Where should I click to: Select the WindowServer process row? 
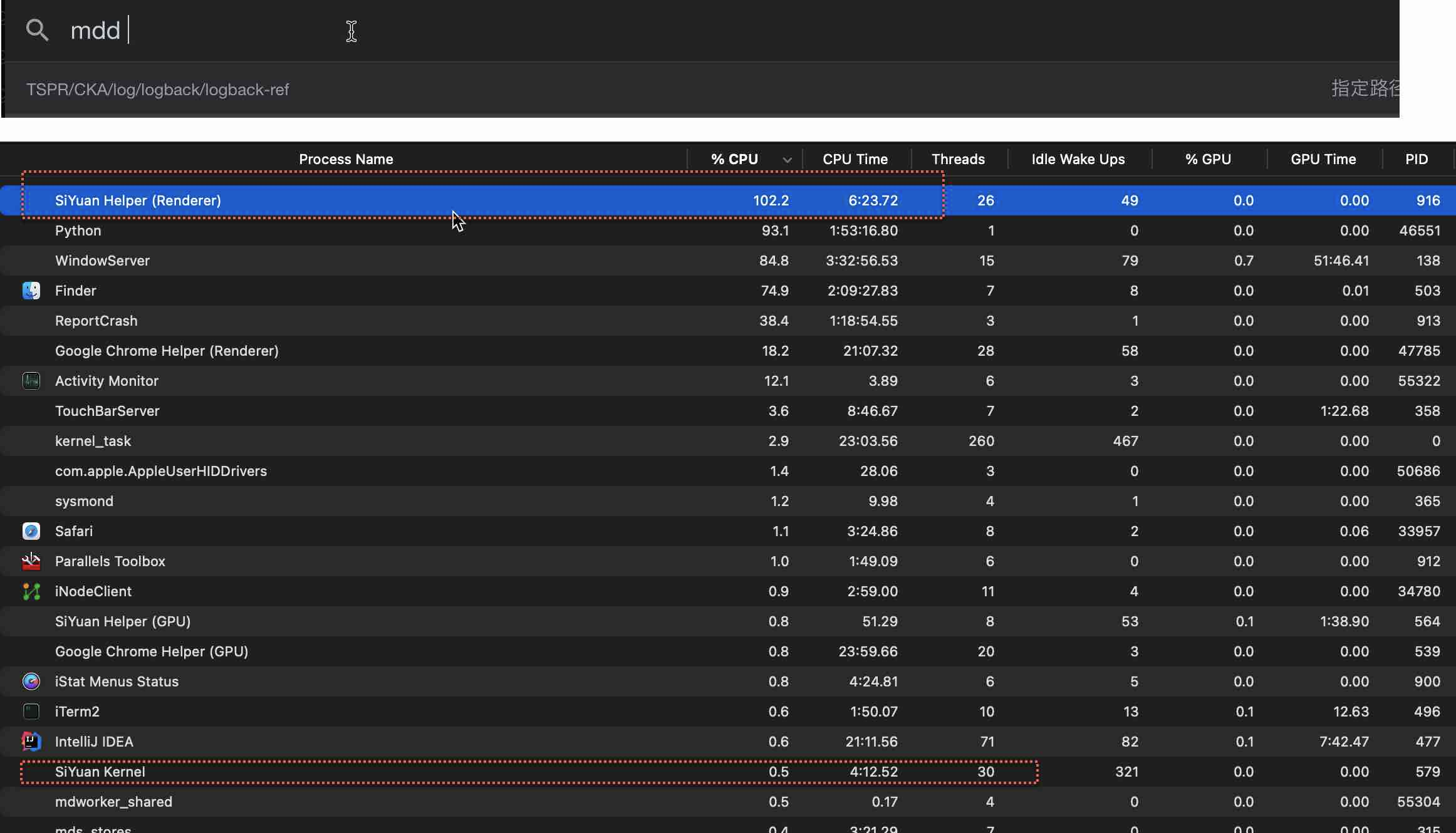pos(102,261)
